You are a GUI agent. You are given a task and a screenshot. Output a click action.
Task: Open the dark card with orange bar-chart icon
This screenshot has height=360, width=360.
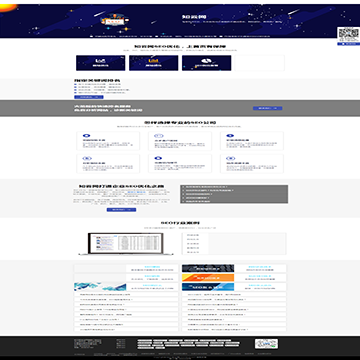[x=154, y=63]
